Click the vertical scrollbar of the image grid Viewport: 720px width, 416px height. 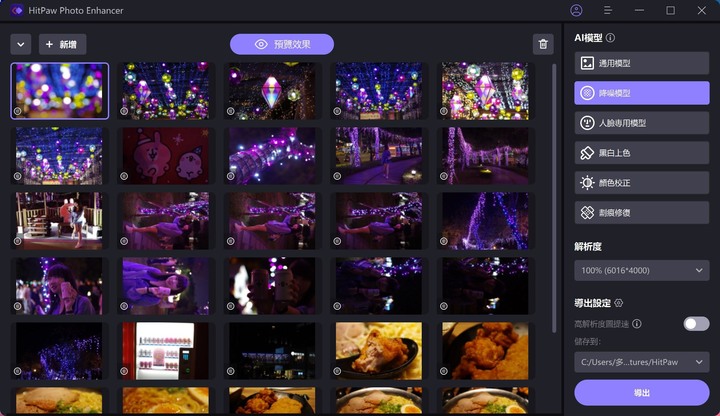point(554,197)
